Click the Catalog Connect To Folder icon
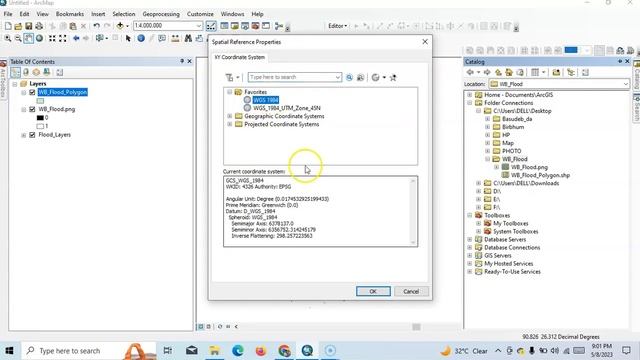The width and height of the screenshot is (640, 360). click(556, 72)
